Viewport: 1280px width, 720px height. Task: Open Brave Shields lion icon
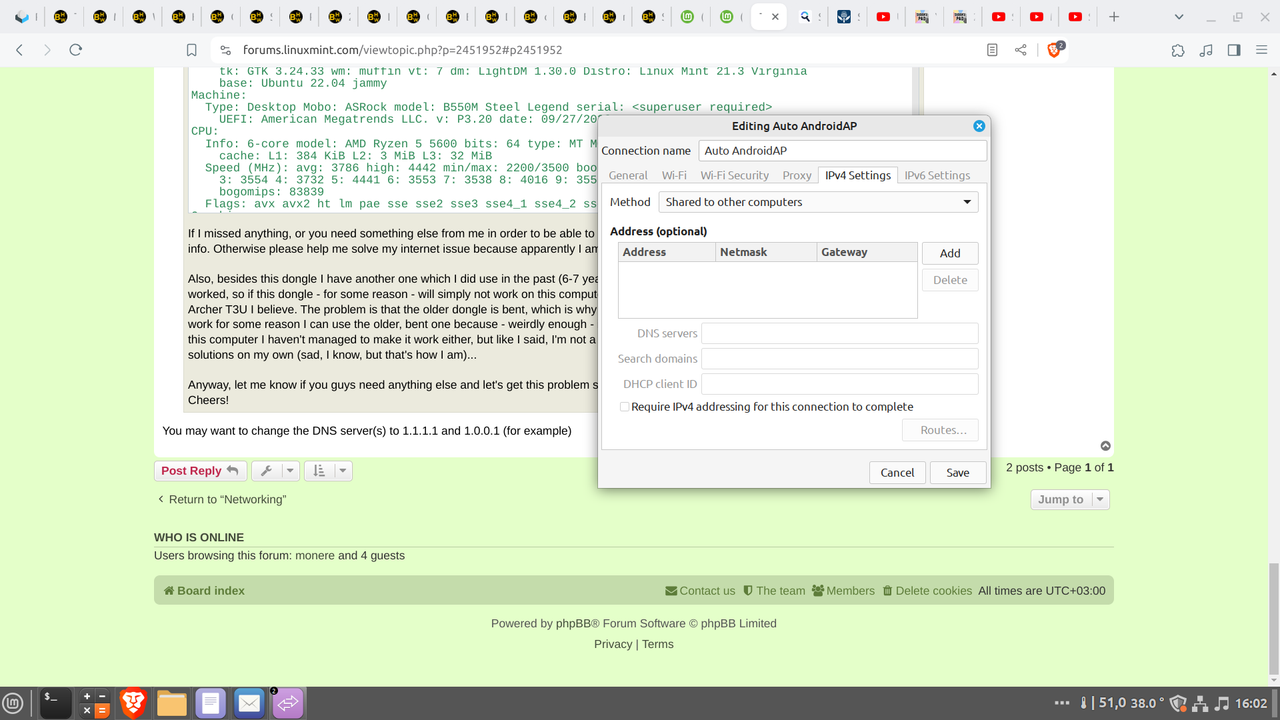click(1054, 50)
